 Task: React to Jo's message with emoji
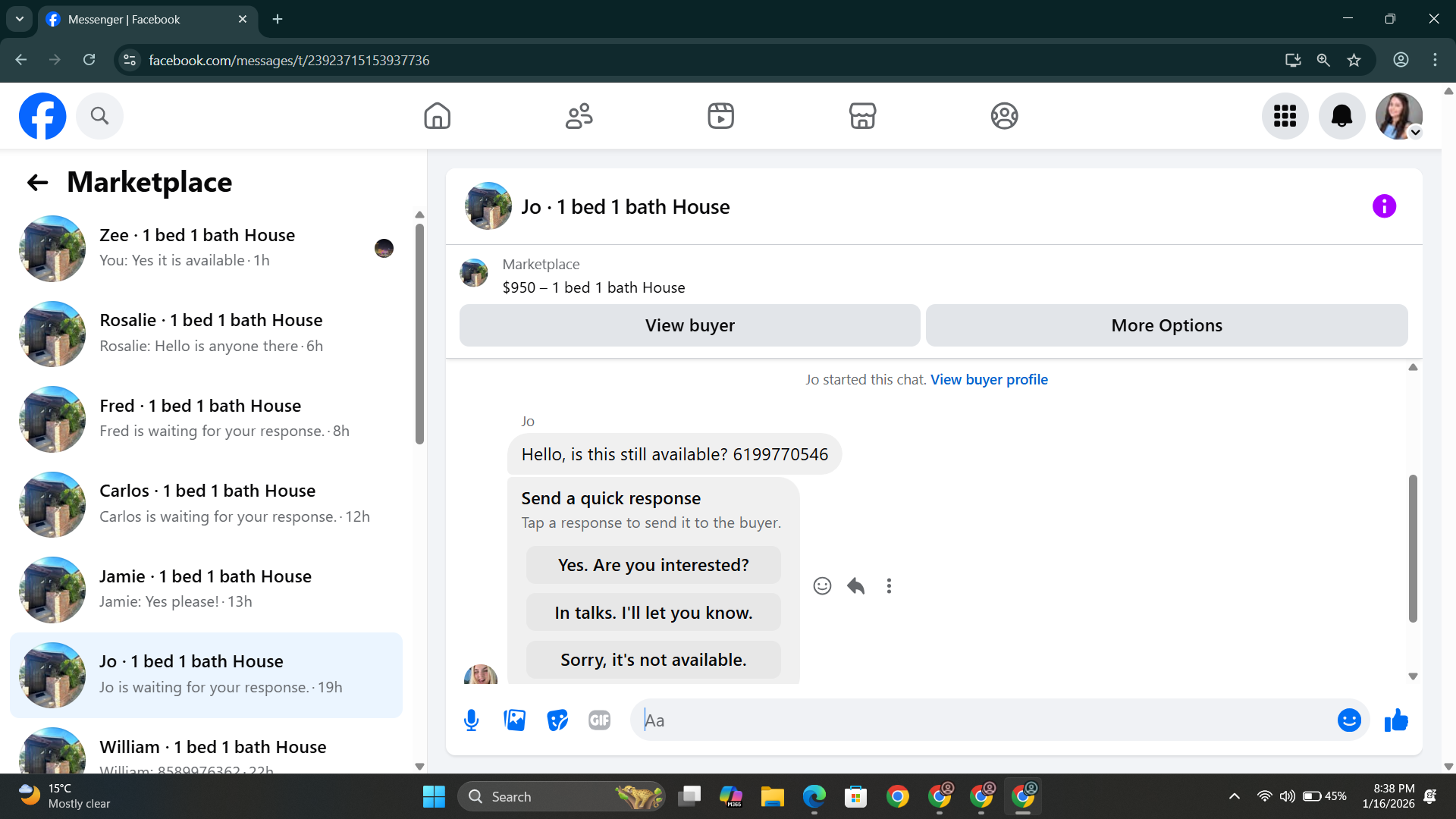[822, 586]
